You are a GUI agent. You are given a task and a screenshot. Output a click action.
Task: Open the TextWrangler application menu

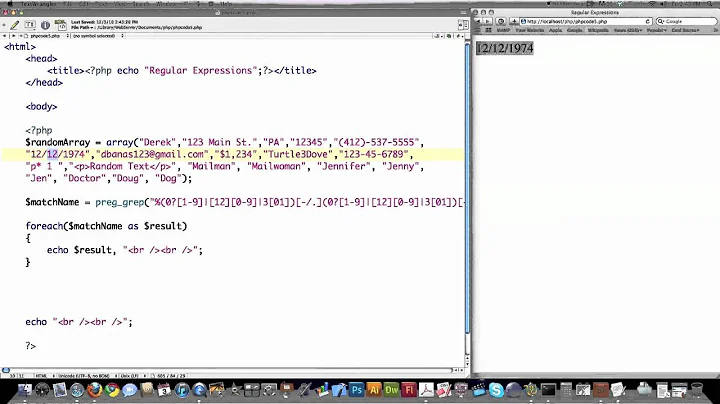tap(38, 4)
